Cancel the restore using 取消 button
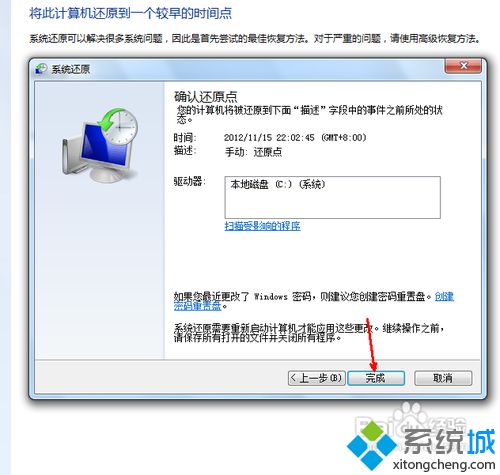 click(x=443, y=378)
